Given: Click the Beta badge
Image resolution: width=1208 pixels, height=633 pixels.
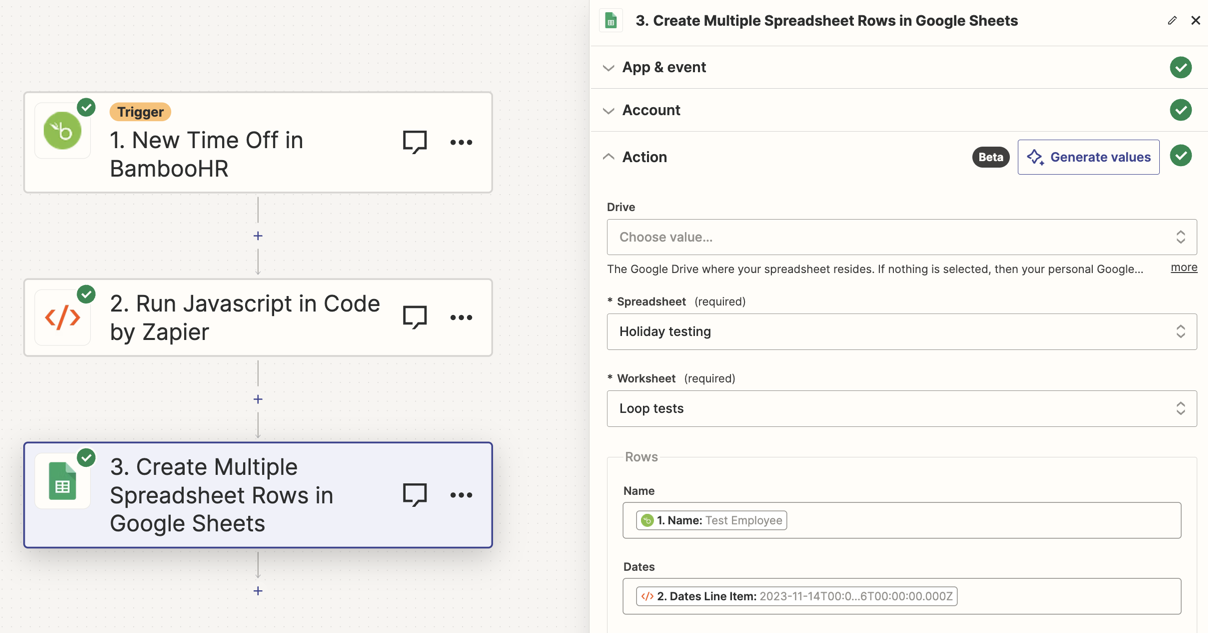Looking at the screenshot, I should (991, 157).
